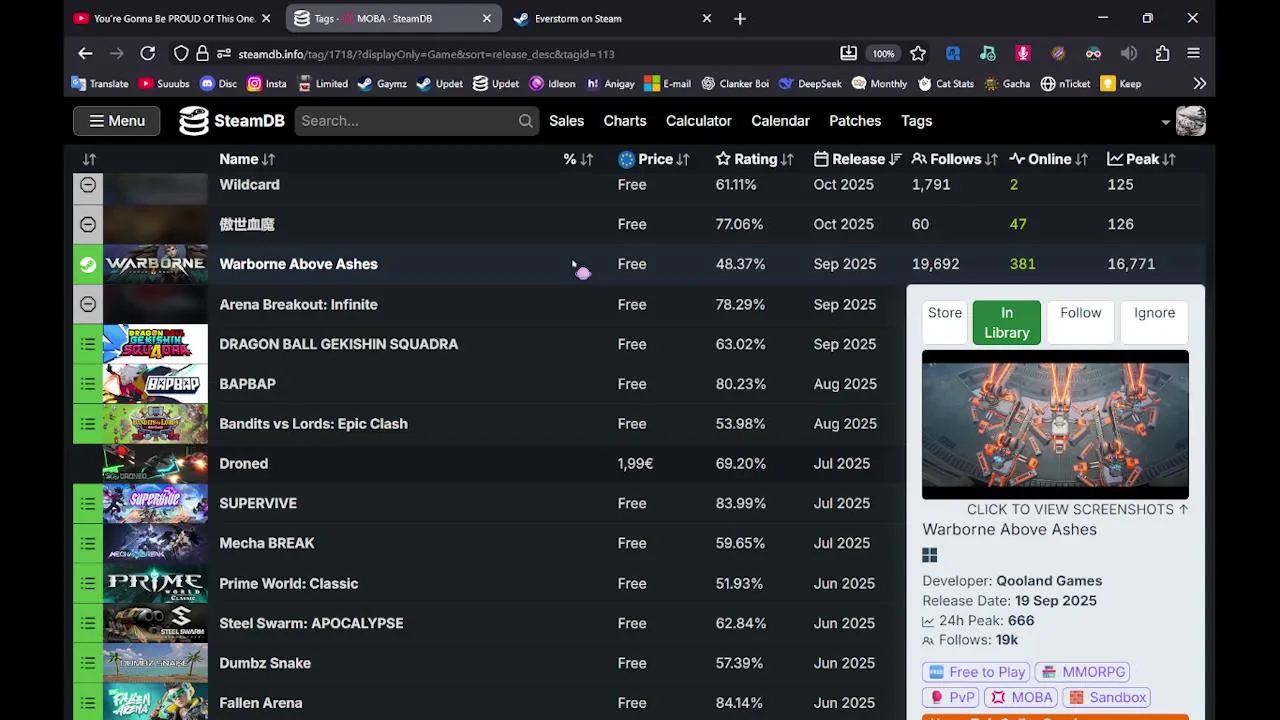The width and height of the screenshot is (1280, 720).
Task: Click the MMORPG tag
Action: coord(1083,672)
